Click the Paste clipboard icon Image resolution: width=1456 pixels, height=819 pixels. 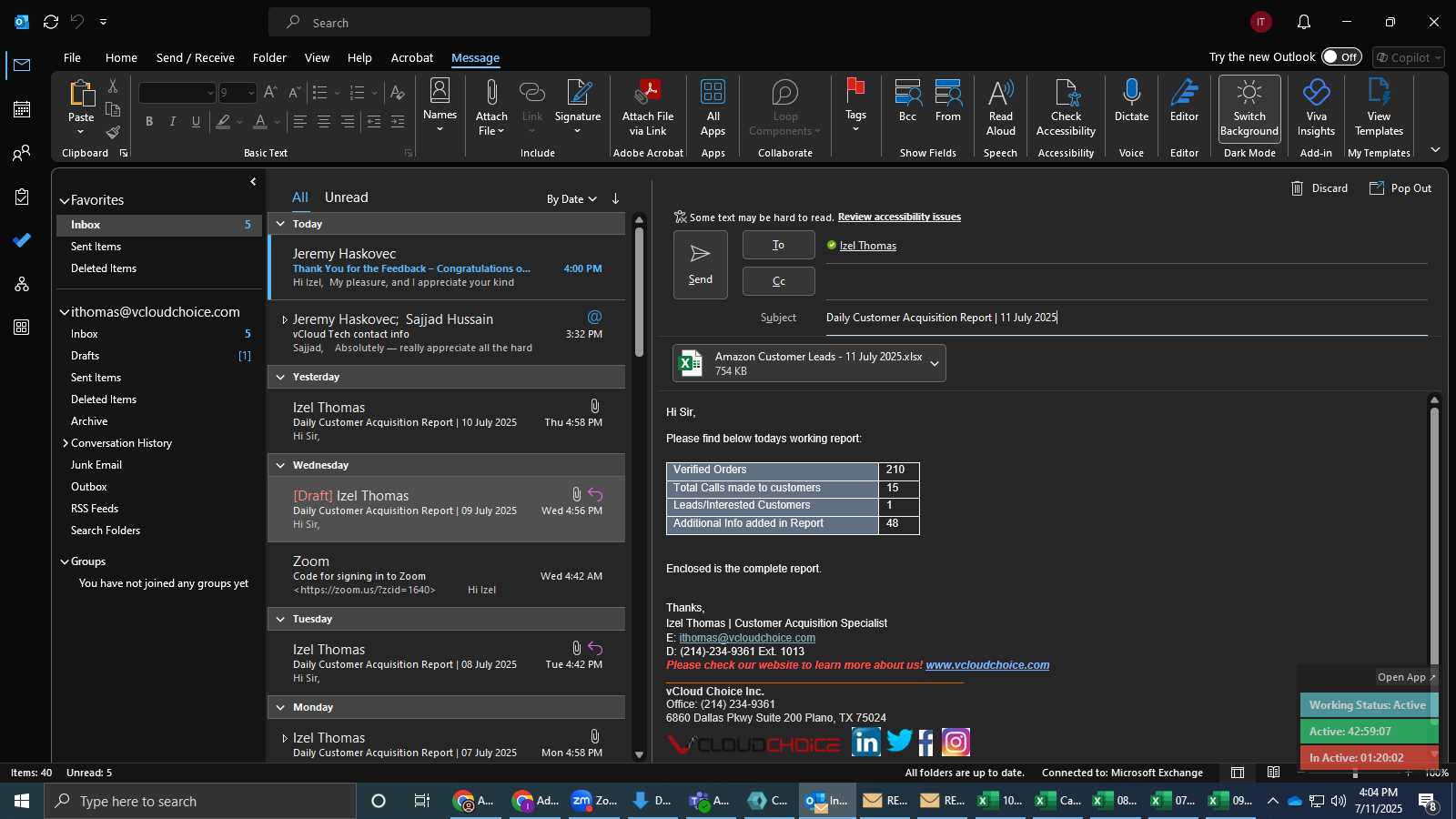click(x=81, y=94)
